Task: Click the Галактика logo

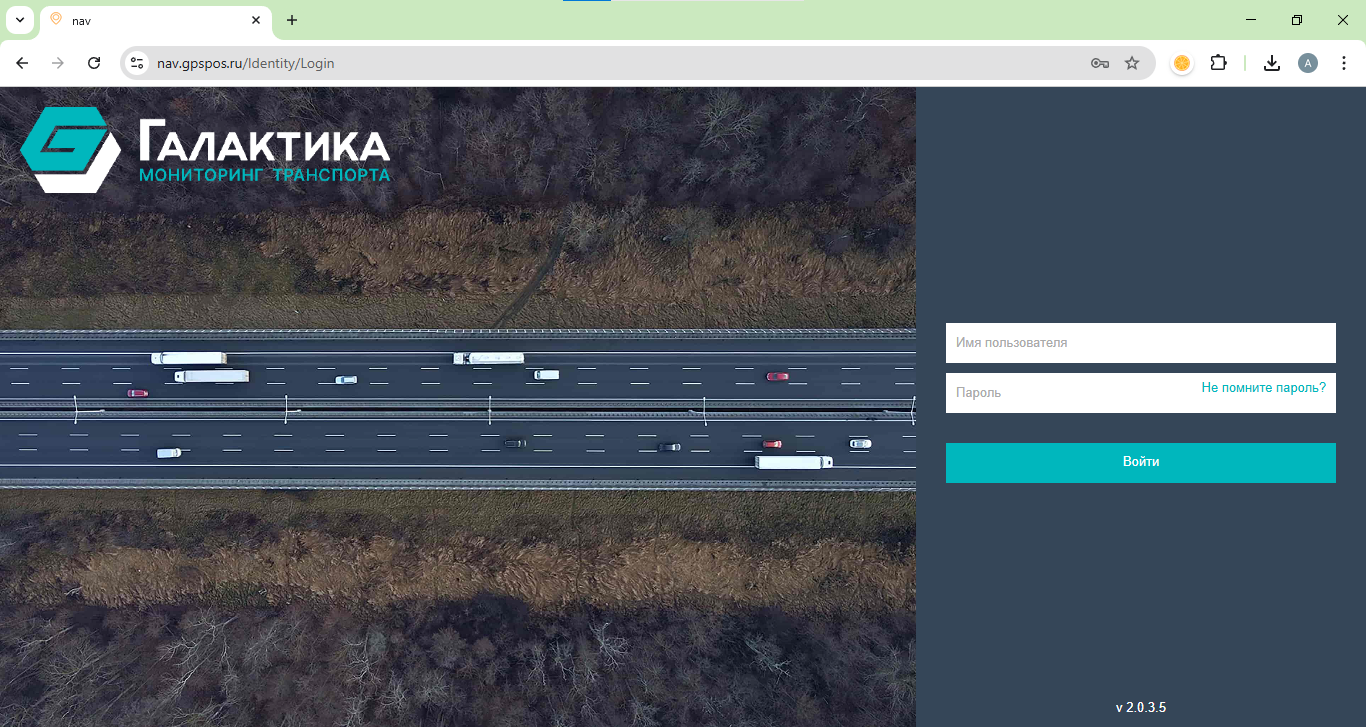Action: (x=206, y=150)
